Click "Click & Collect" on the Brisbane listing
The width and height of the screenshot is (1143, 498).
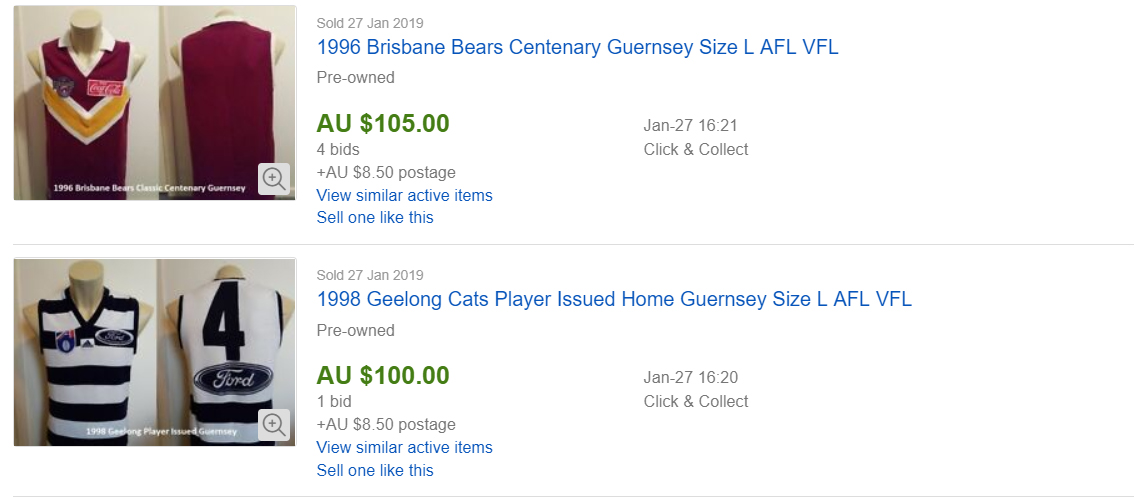click(696, 150)
